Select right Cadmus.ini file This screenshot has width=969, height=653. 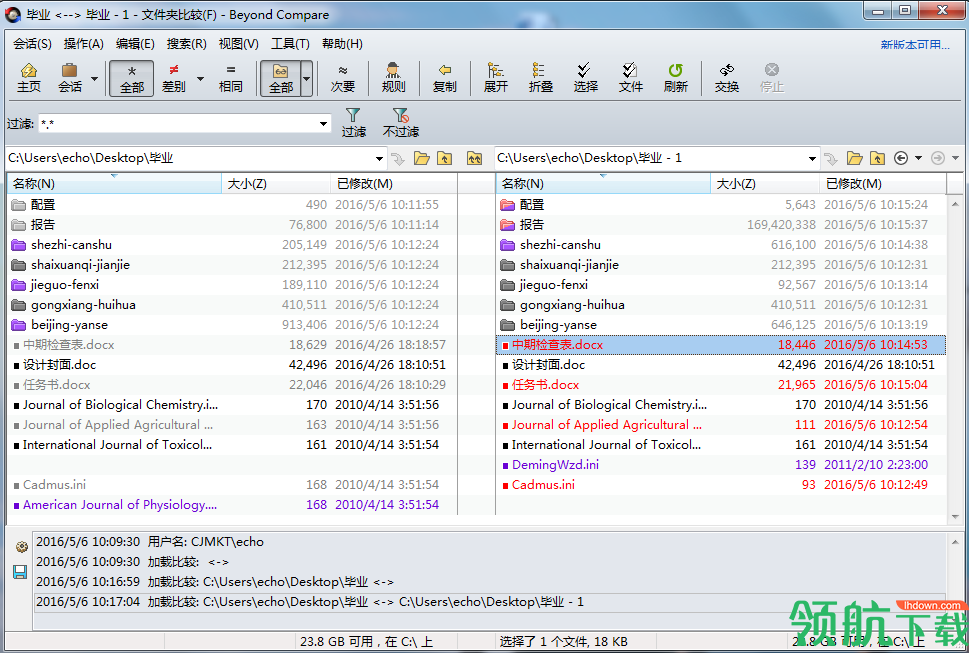pyautogui.click(x=721, y=484)
